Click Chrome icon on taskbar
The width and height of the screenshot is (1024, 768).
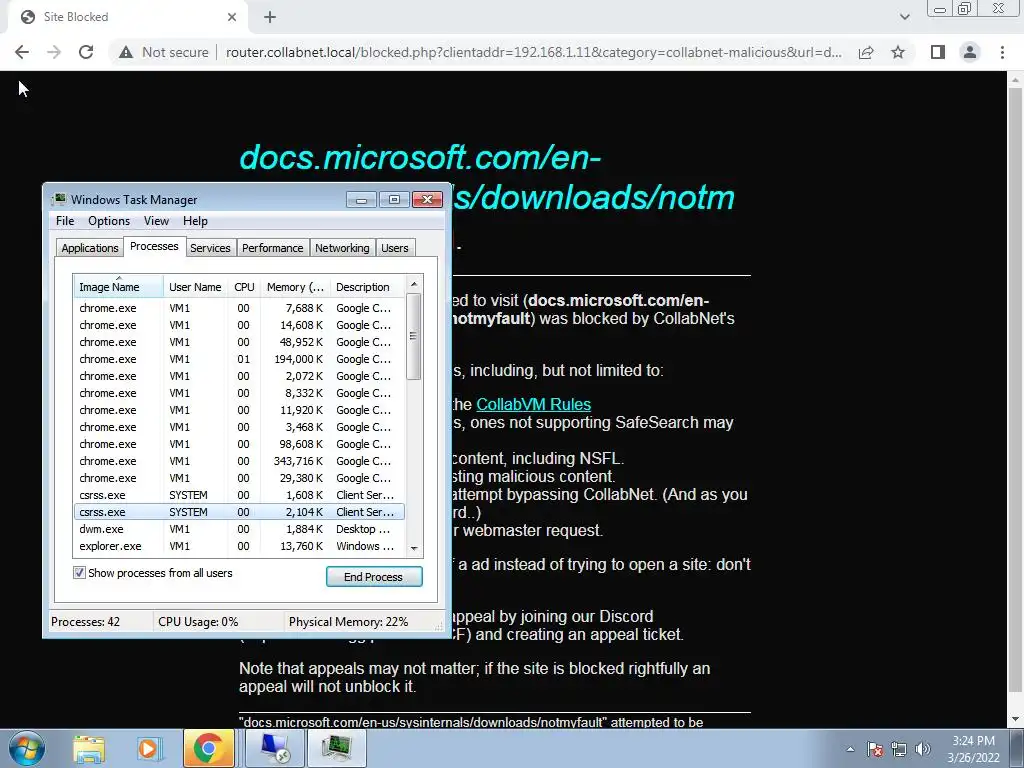(208, 748)
